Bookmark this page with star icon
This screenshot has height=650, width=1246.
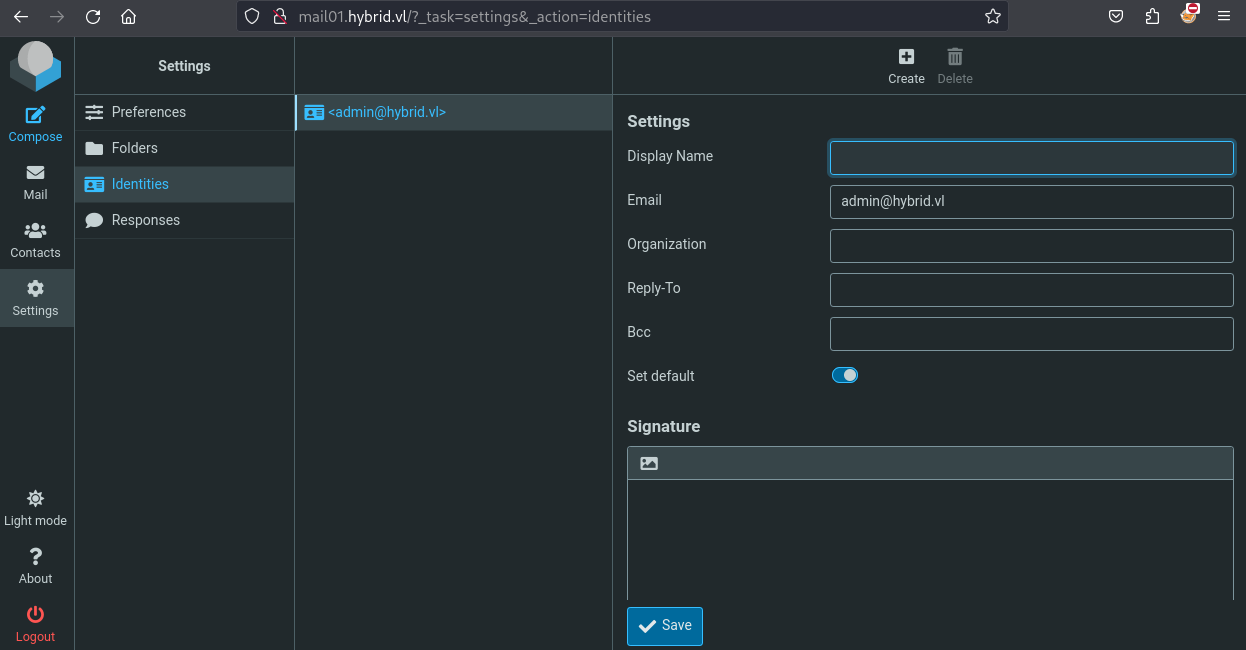[x=993, y=17]
